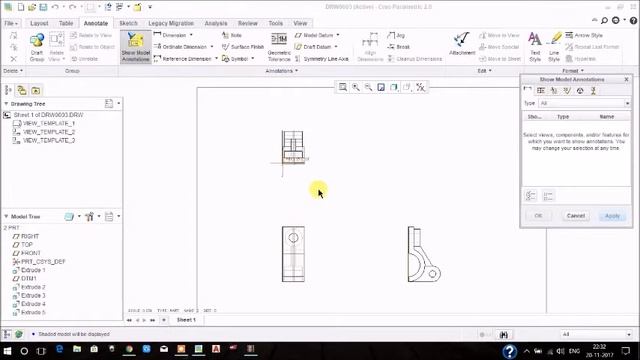This screenshot has width=640, height=360.
Task: Switch to the notes tab in dialog
Action: click(554, 90)
